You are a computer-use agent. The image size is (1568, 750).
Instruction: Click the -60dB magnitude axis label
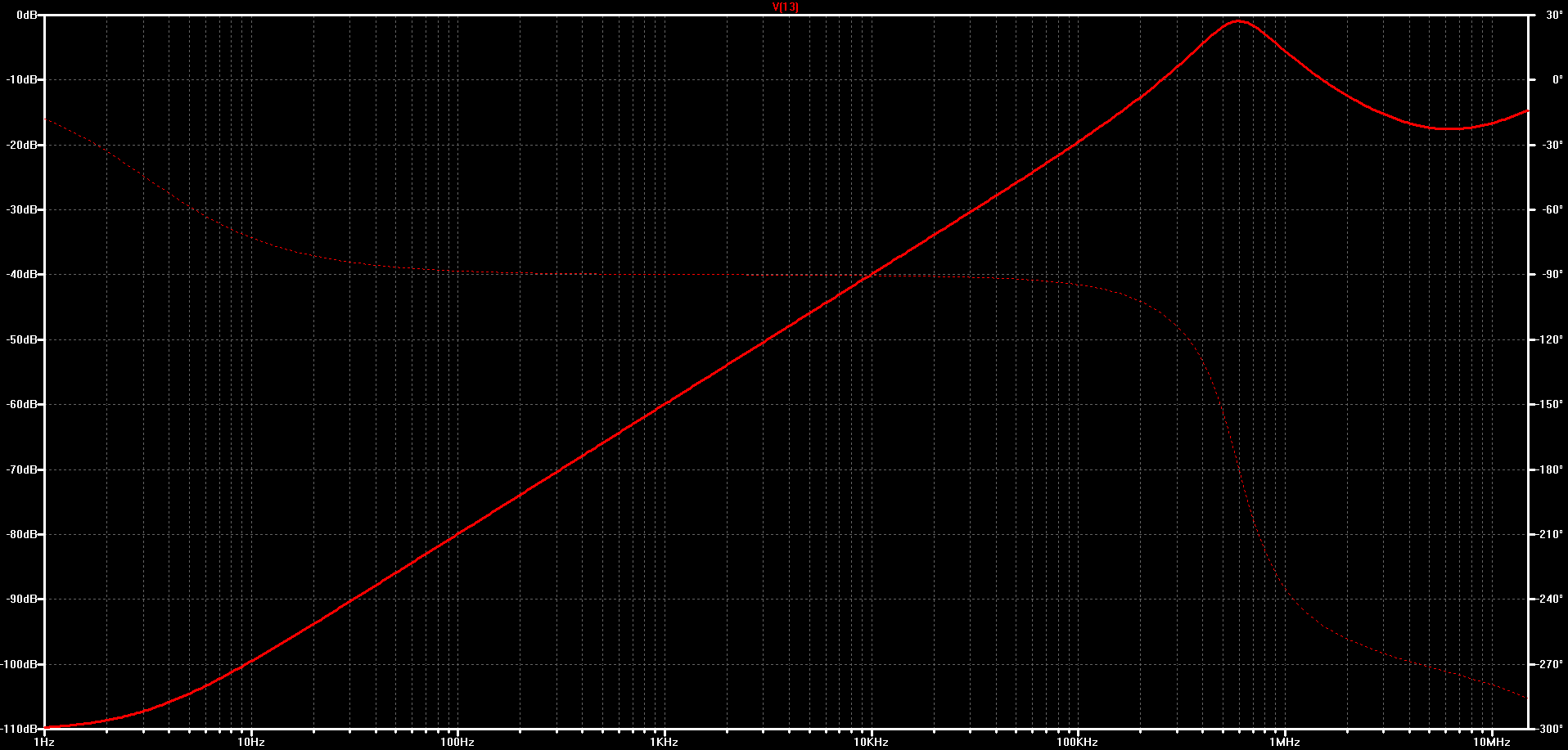(23, 404)
